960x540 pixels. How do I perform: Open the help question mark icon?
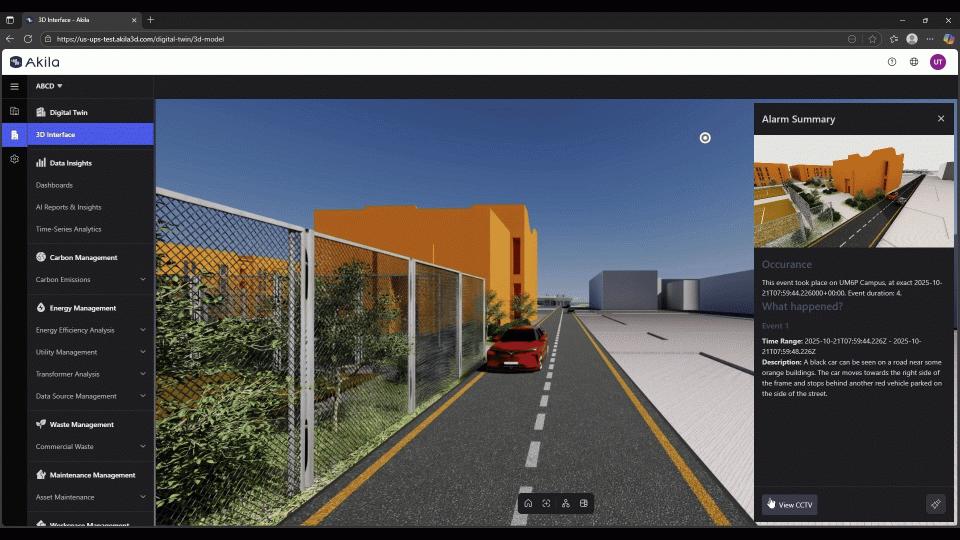coord(892,62)
